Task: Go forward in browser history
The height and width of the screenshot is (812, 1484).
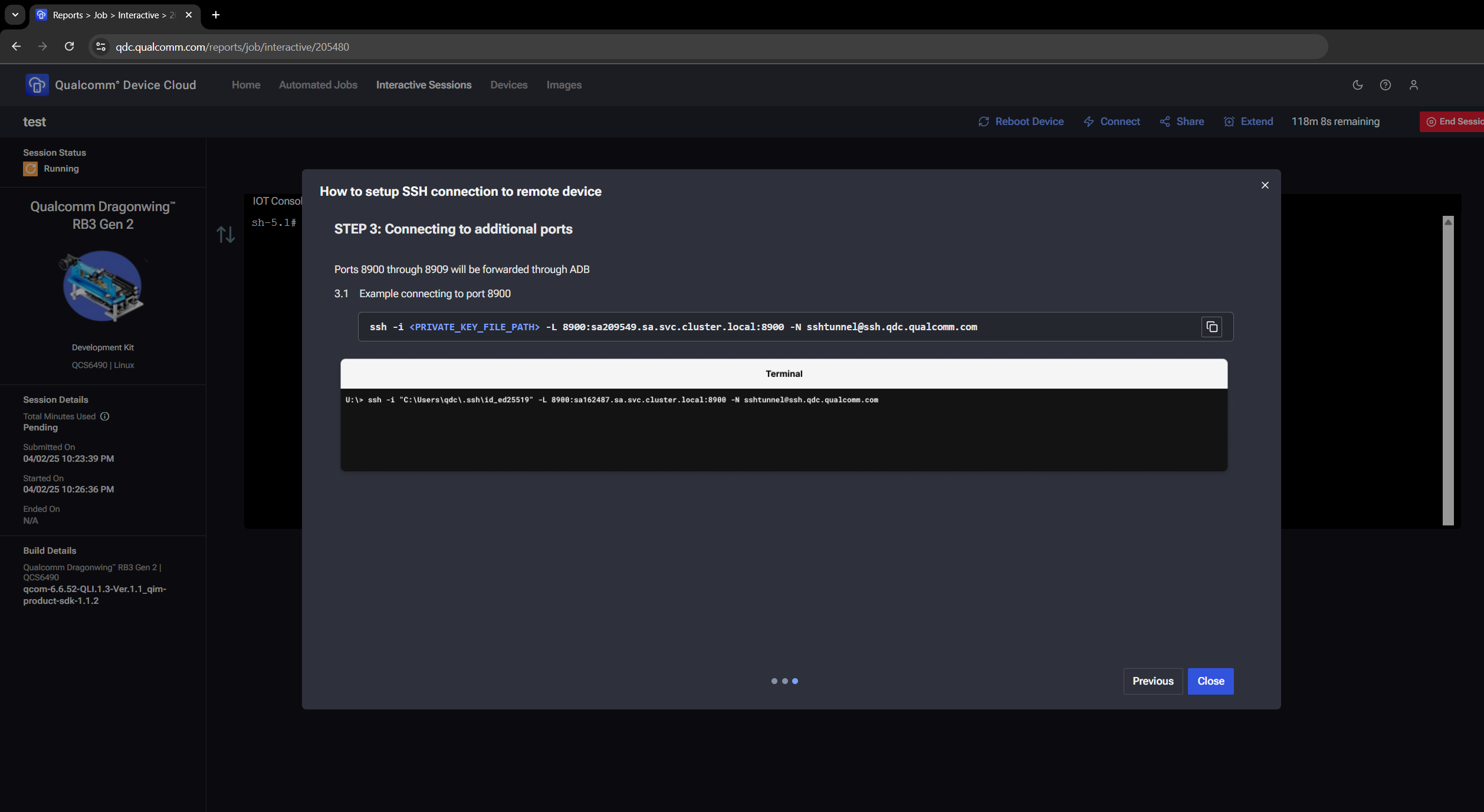Action: (x=42, y=47)
